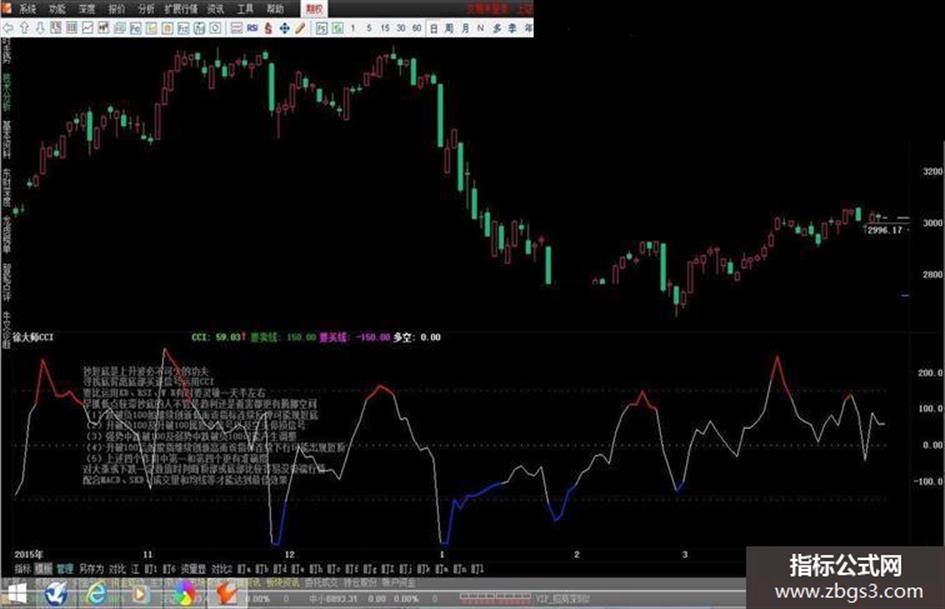Select the daily 日 period button
Viewport: 945px width, 609px height.
tap(433, 28)
